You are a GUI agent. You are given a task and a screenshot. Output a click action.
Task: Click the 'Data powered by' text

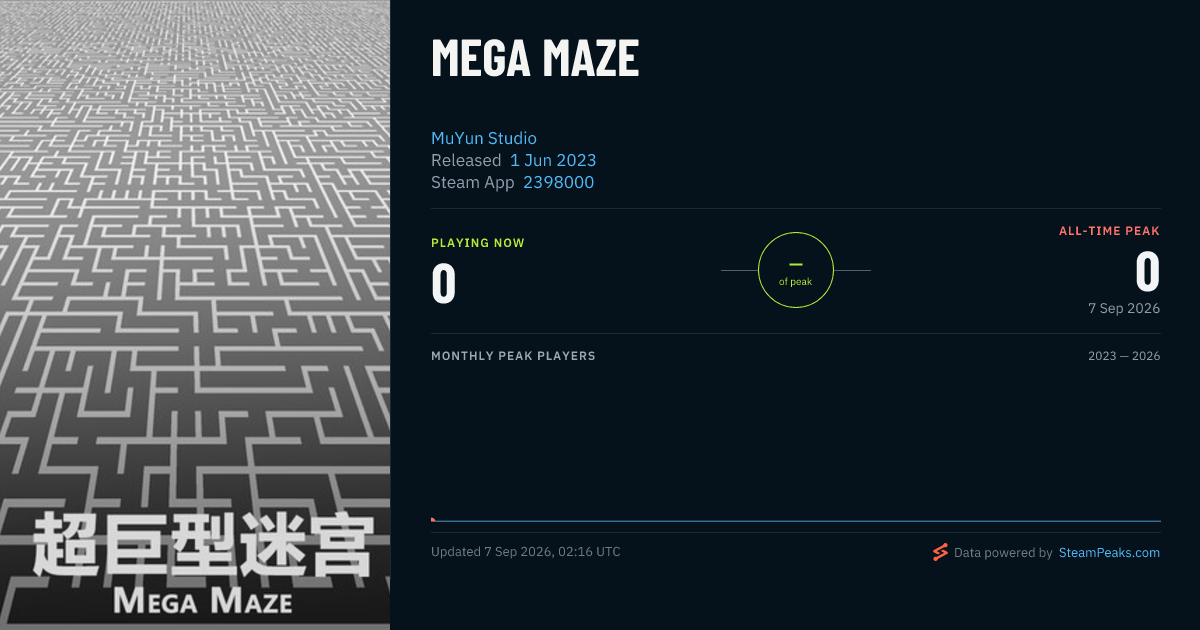click(x=1003, y=552)
